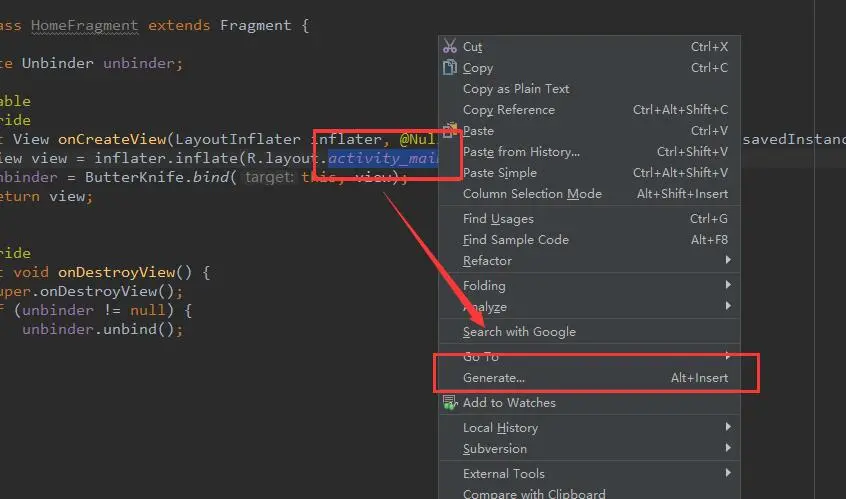Expand the Refactor submenu arrow
Image resolution: width=846 pixels, height=499 pixels.
click(728, 260)
